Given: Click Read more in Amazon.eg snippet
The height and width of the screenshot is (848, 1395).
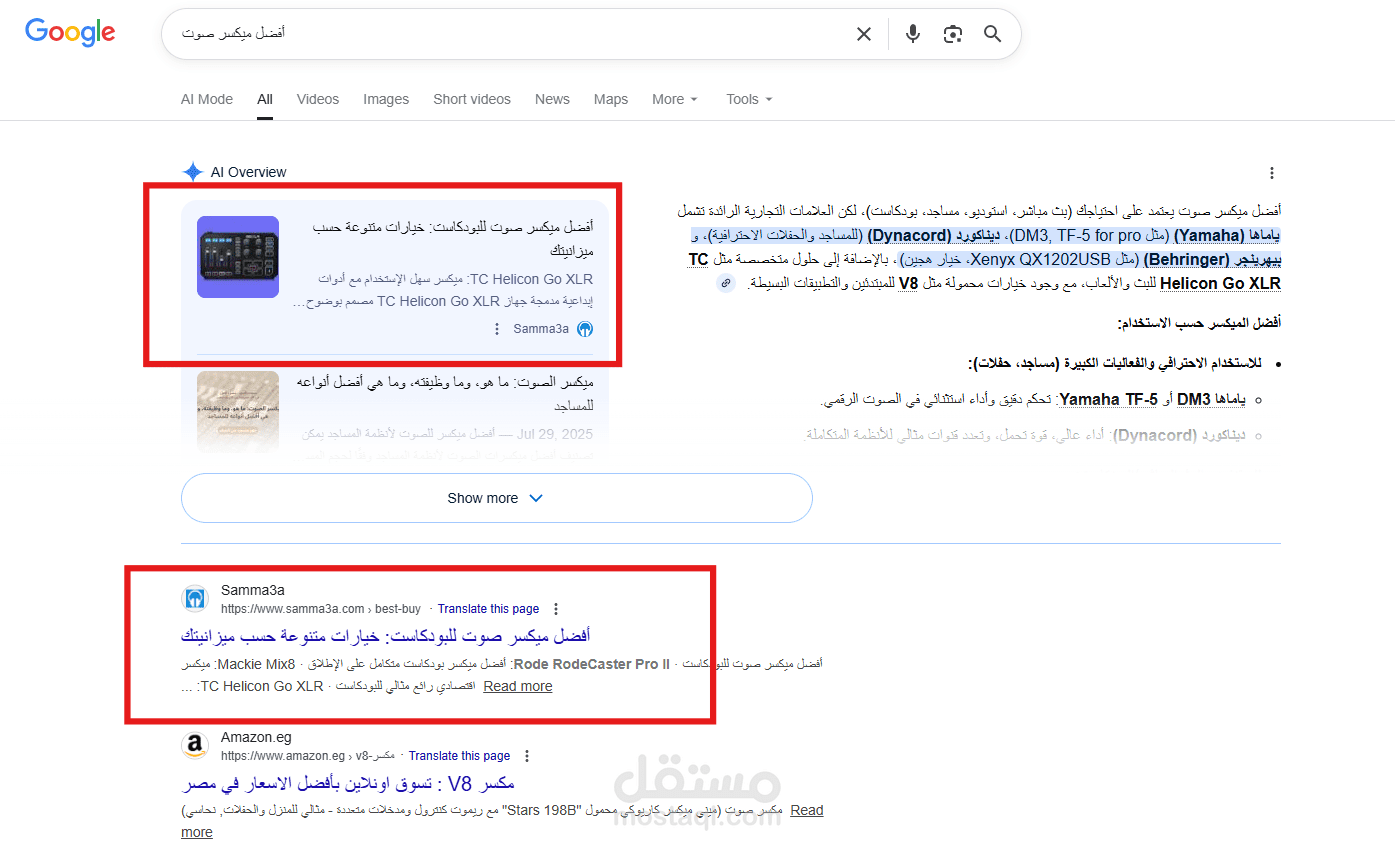Looking at the screenshot, I should pos(502,821).
